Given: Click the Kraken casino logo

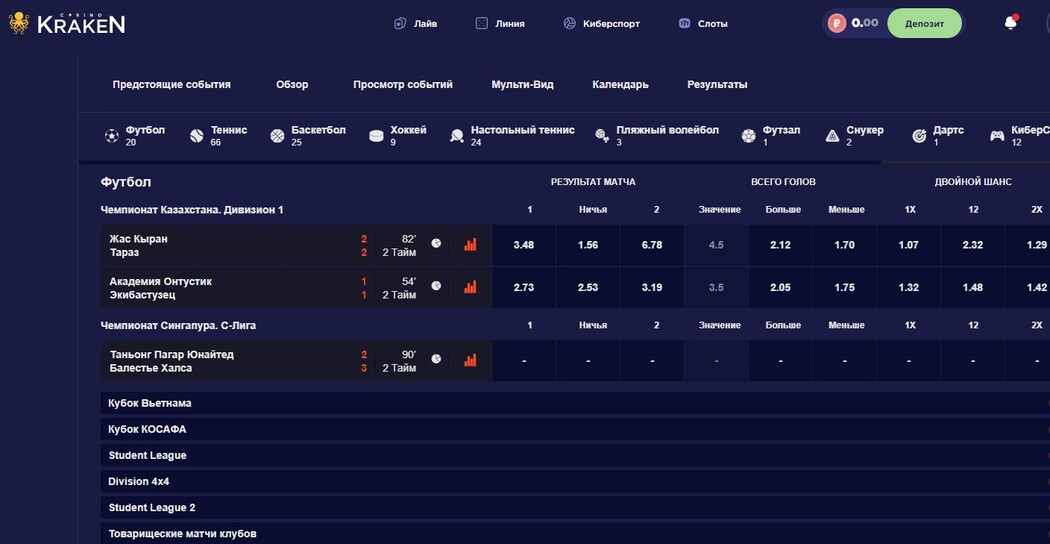Looking at the screenshot, I should tap(67, 23).
